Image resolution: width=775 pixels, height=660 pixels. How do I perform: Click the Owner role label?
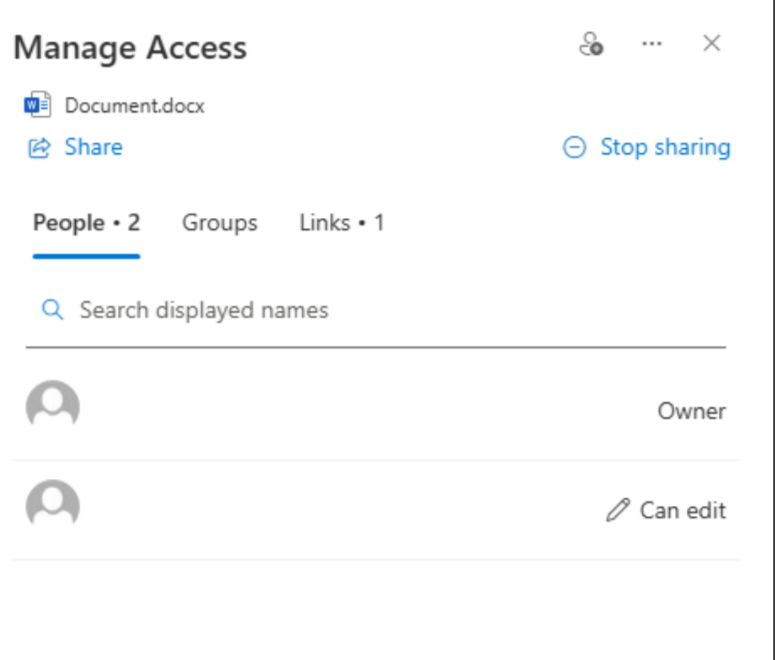[x=691, y=411]
